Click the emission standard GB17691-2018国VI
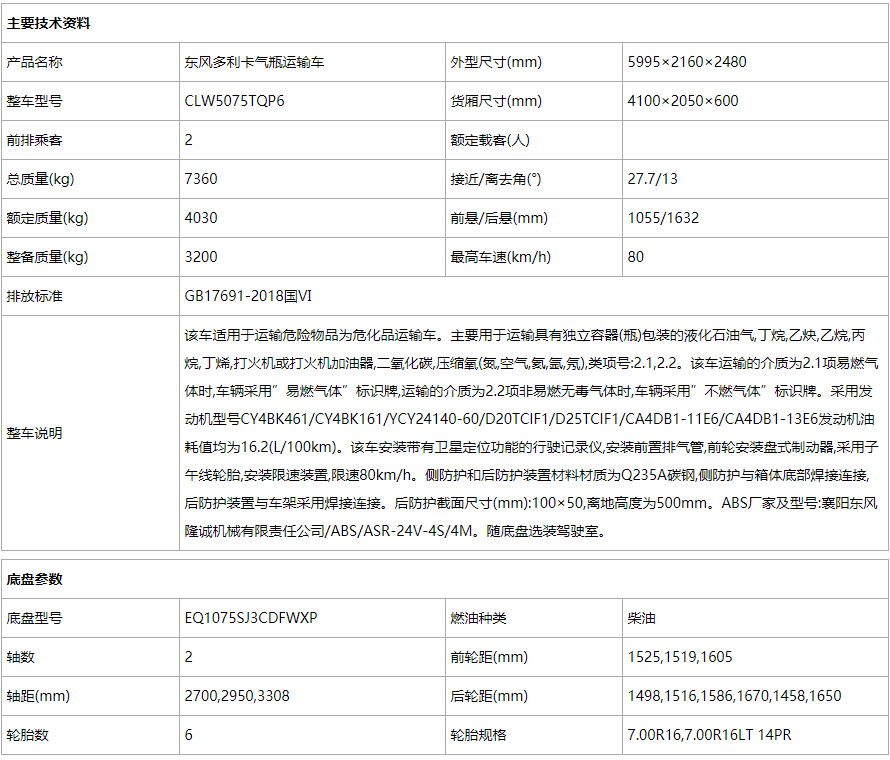This screenshot has height=760, width=890. (x=248, y=296)
